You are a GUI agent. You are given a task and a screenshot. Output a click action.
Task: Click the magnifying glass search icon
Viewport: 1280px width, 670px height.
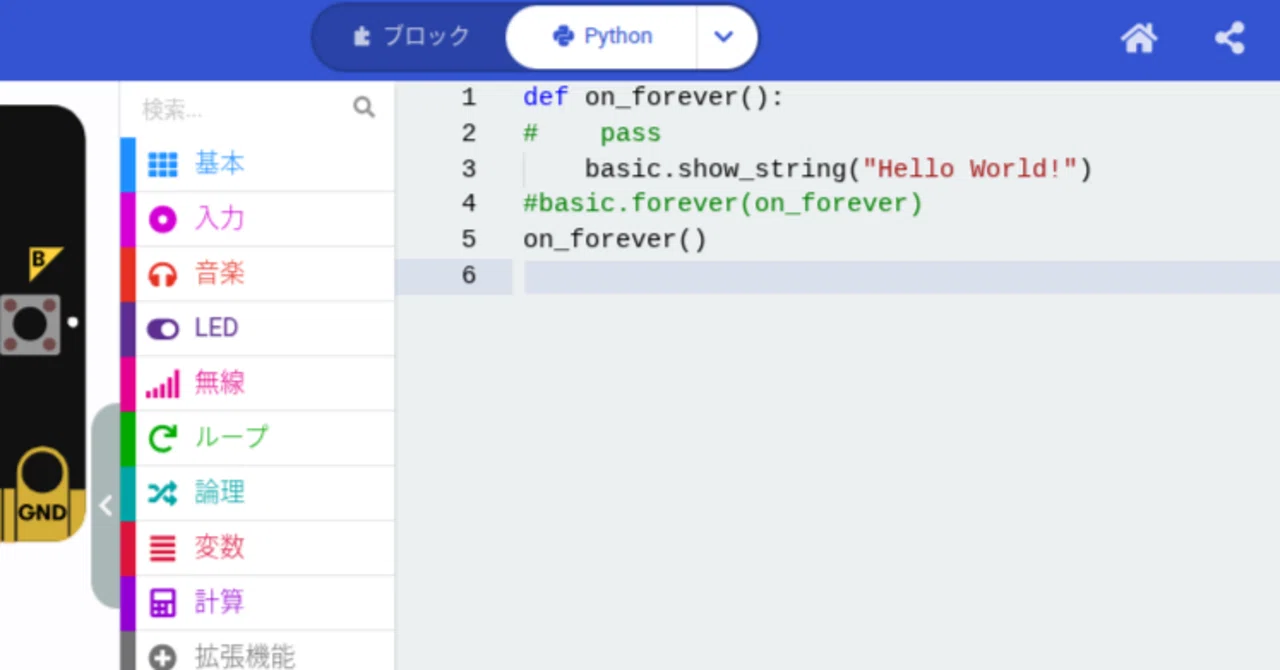(x=364, y=108)
